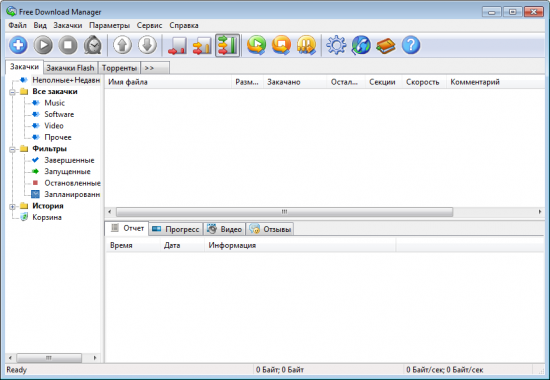Move download down with down-arrow icon
The width and height of the screenshot is (550, 380).
[147, 45]
